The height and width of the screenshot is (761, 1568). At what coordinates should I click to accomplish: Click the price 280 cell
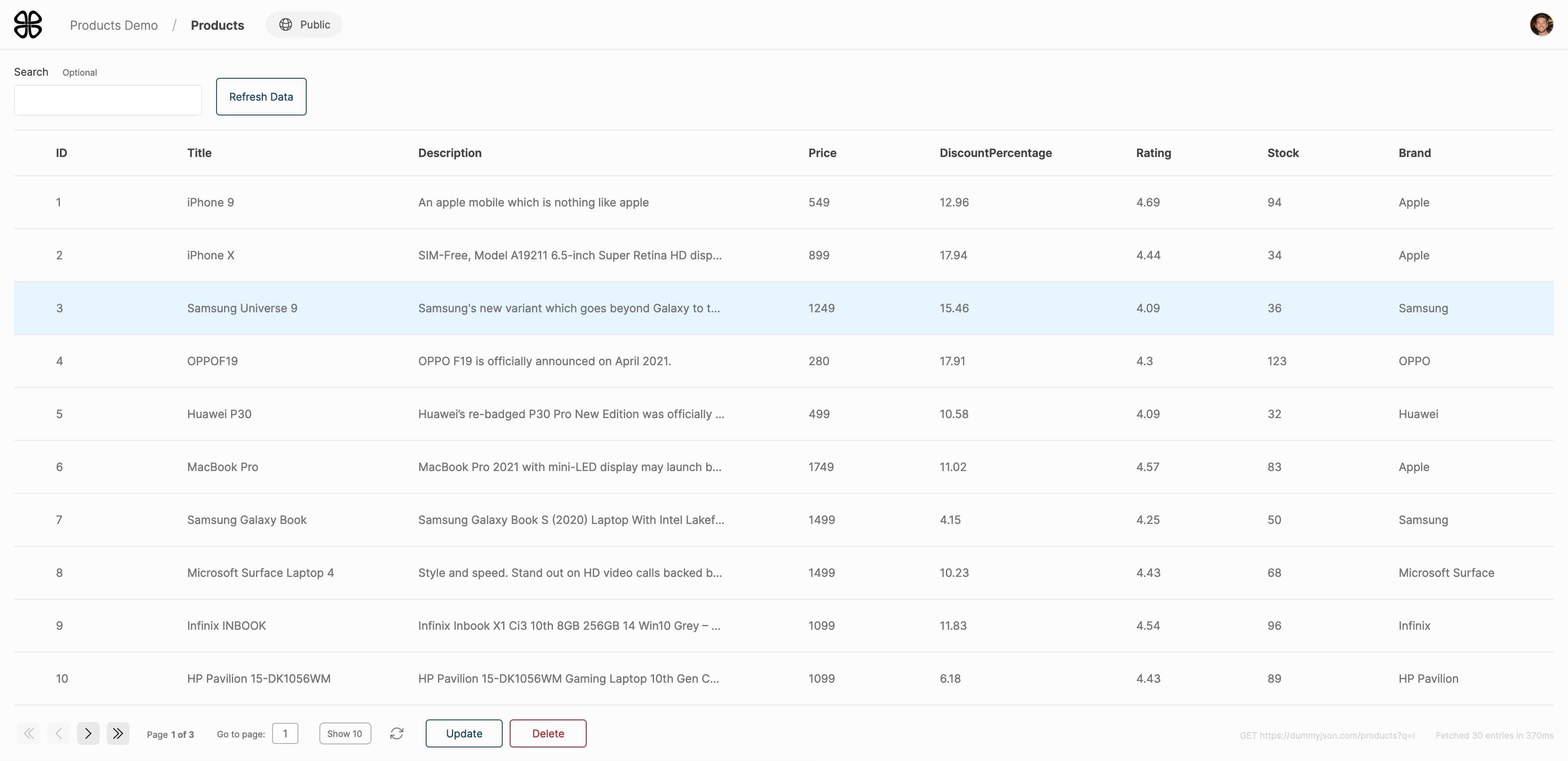click(x=819, y=361)
